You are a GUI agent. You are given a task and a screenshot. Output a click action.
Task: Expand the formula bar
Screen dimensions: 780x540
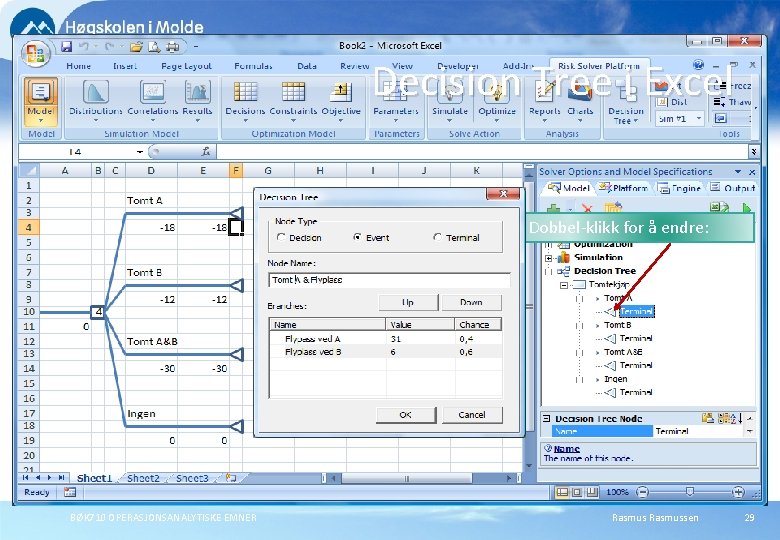coord(754,152)
